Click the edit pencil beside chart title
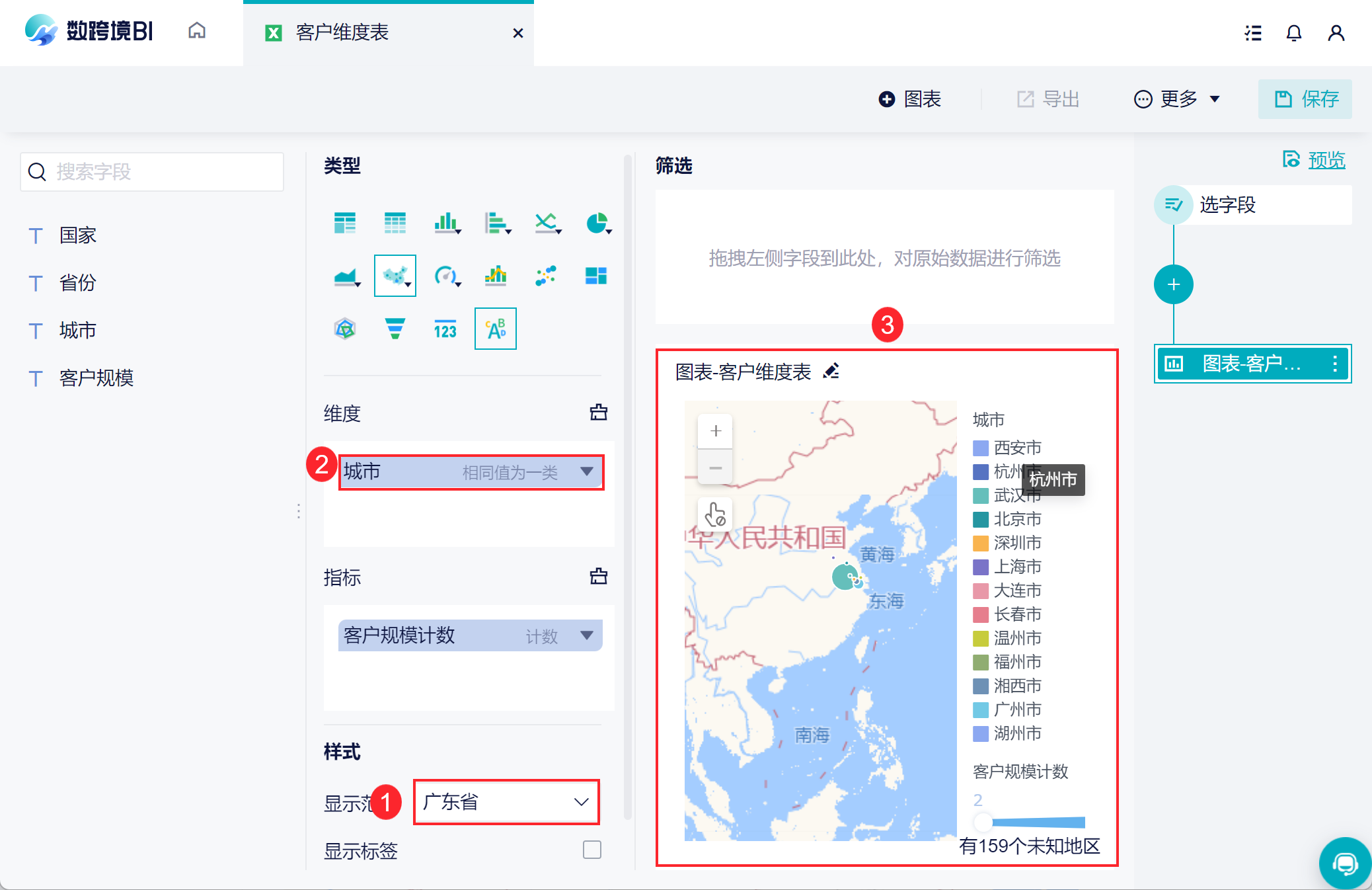The width and height of the screenshot is (1372, 890). [x=831, y=372]
